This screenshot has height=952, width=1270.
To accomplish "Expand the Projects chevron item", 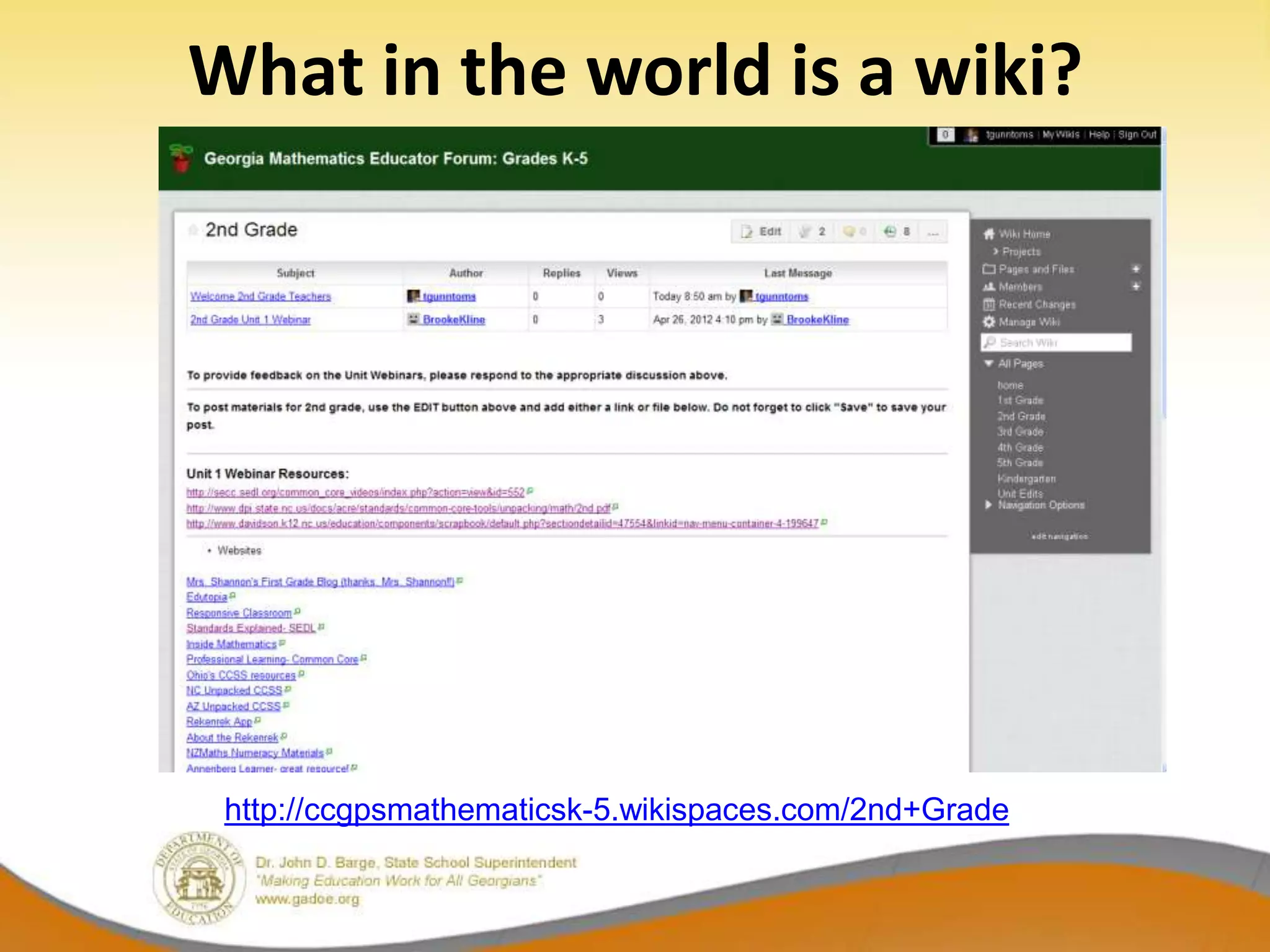I will pos(995,252).
